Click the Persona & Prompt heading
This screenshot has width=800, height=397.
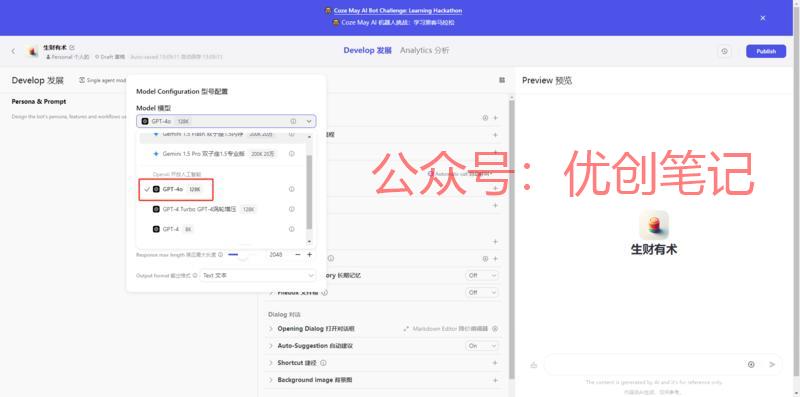coord(39,102)
